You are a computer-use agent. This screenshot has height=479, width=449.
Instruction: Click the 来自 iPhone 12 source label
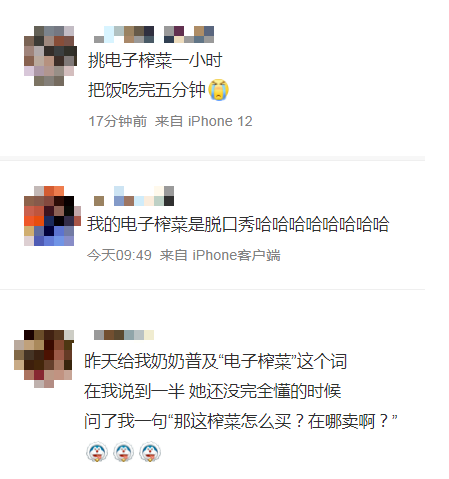tap(204, 121)
